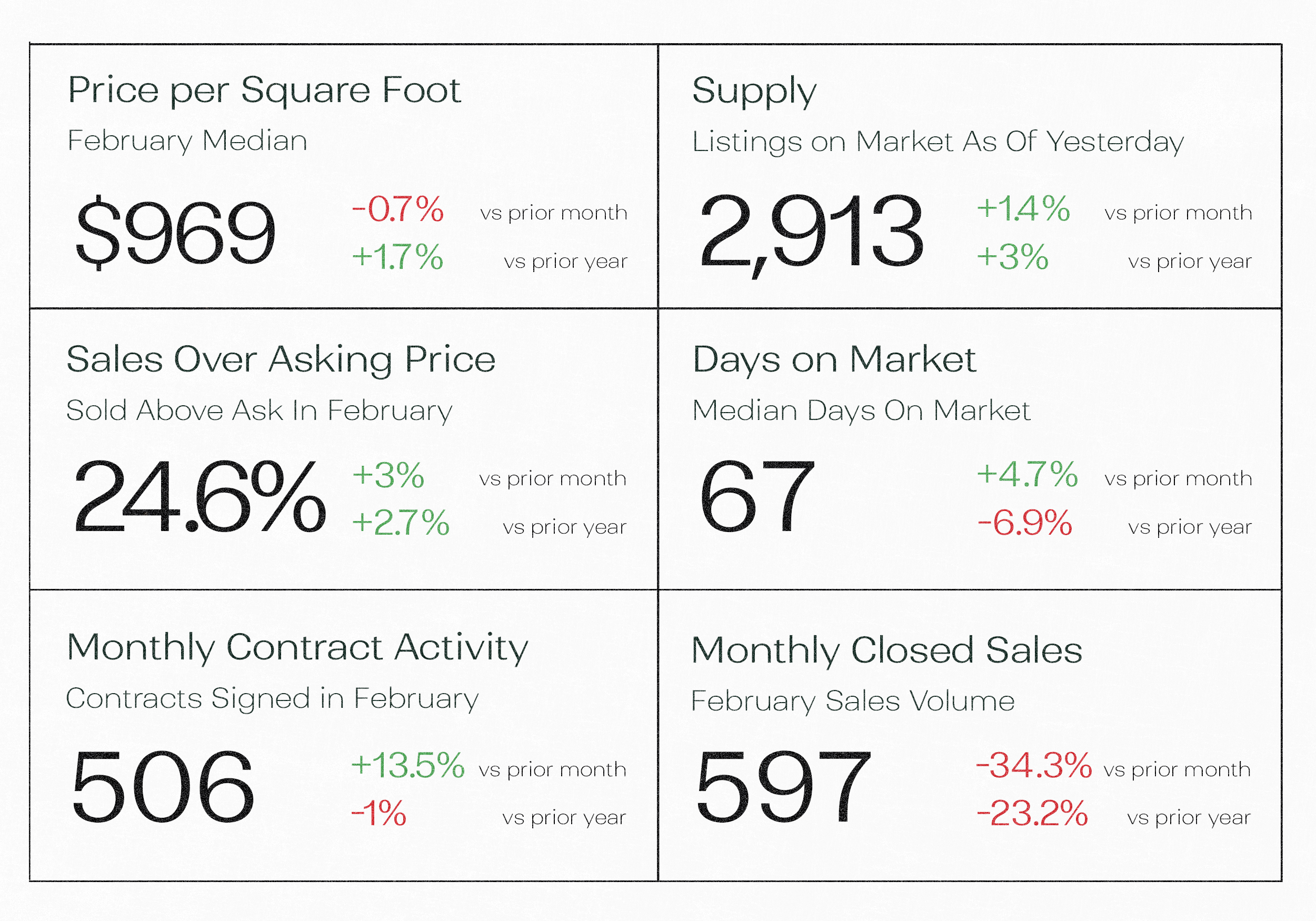This screenshot has width=1316, height=921.
Task: Click the Price per Square Foot heading
Action: click(x=264, y=91)
